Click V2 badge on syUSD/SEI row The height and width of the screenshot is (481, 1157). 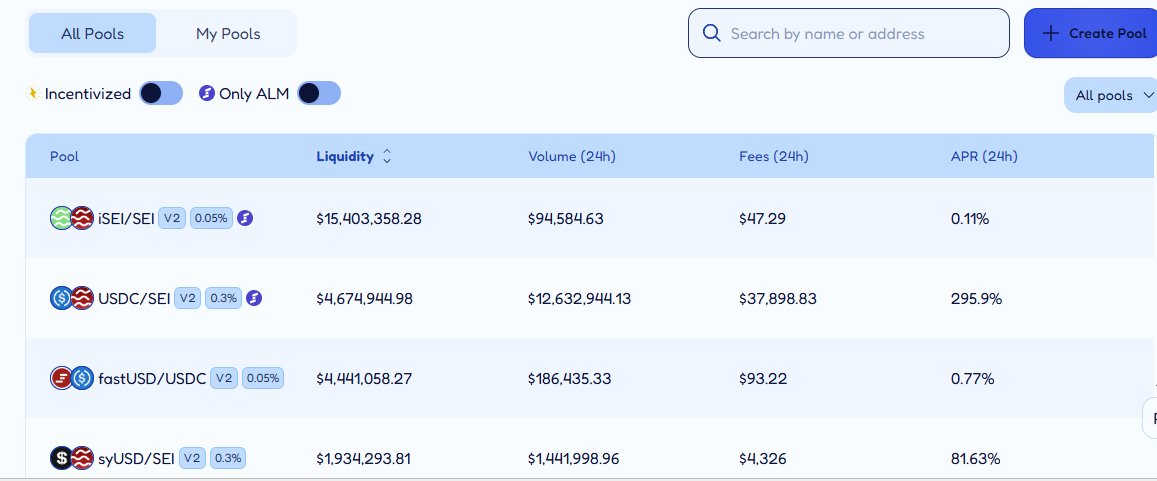coord(192,458)
